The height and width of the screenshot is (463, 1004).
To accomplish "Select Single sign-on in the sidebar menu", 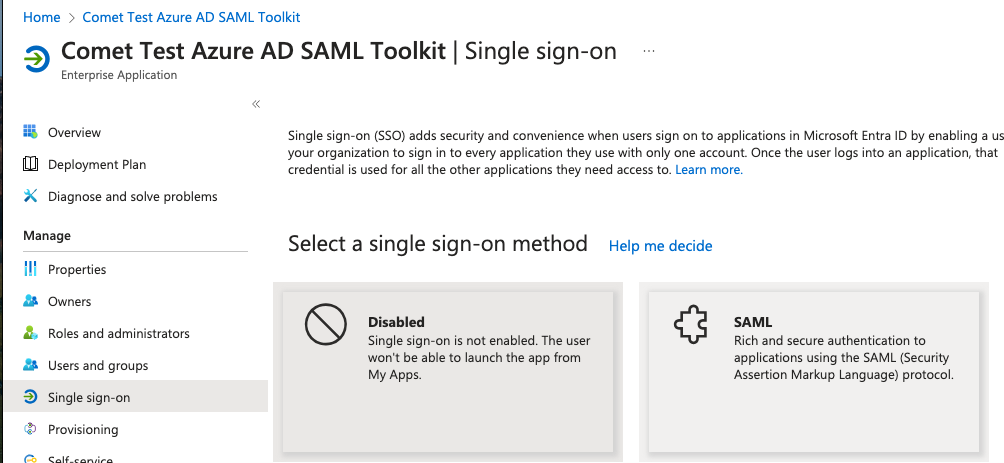I will pyautogui.click(x=136, y=397).
